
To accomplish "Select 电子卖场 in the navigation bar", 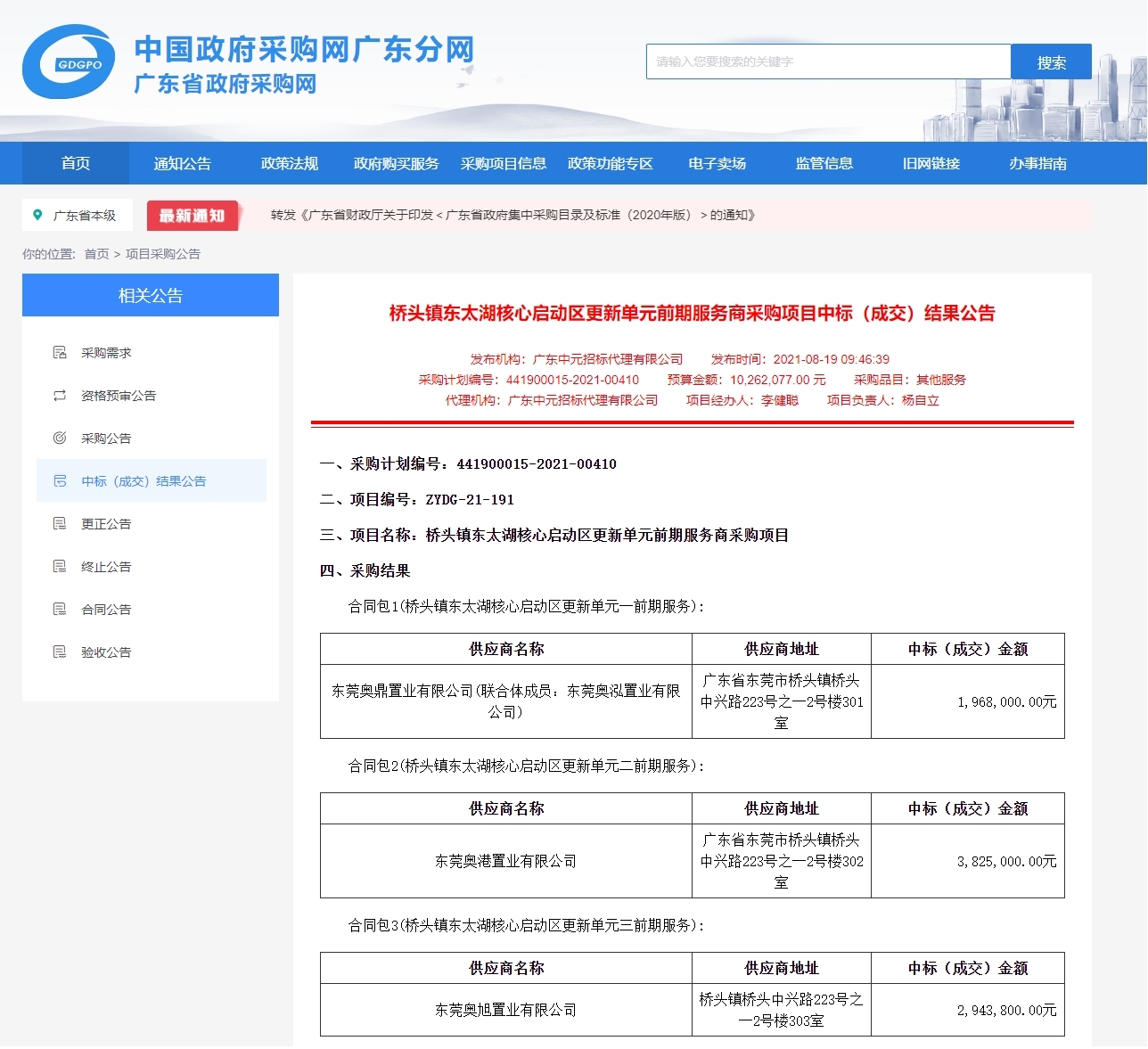I will pyautogui.click(x=718, y=163).
